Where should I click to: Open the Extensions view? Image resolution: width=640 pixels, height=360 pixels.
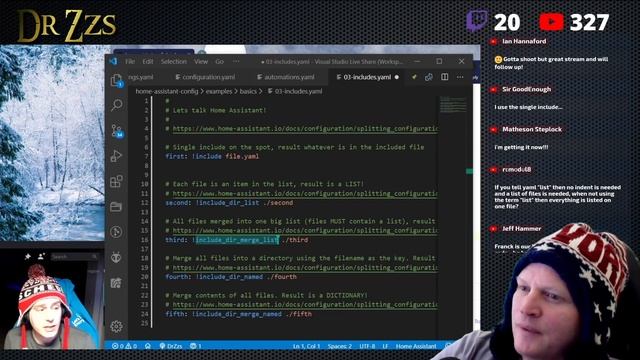pyautogui.click(x=116, y=181)
